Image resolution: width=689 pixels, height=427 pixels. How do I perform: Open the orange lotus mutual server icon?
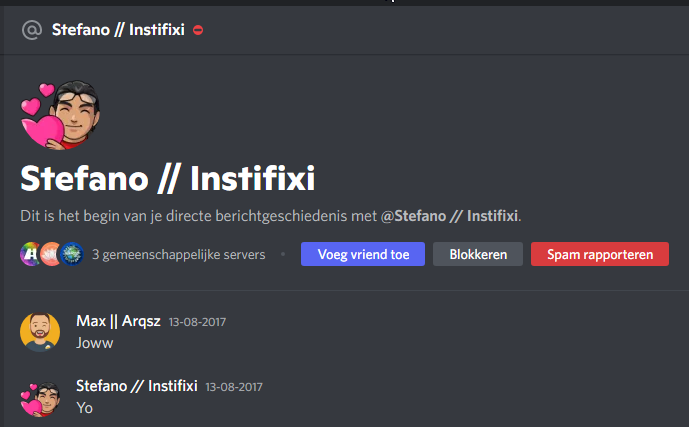pyautogui.click(x=50, y=254)
